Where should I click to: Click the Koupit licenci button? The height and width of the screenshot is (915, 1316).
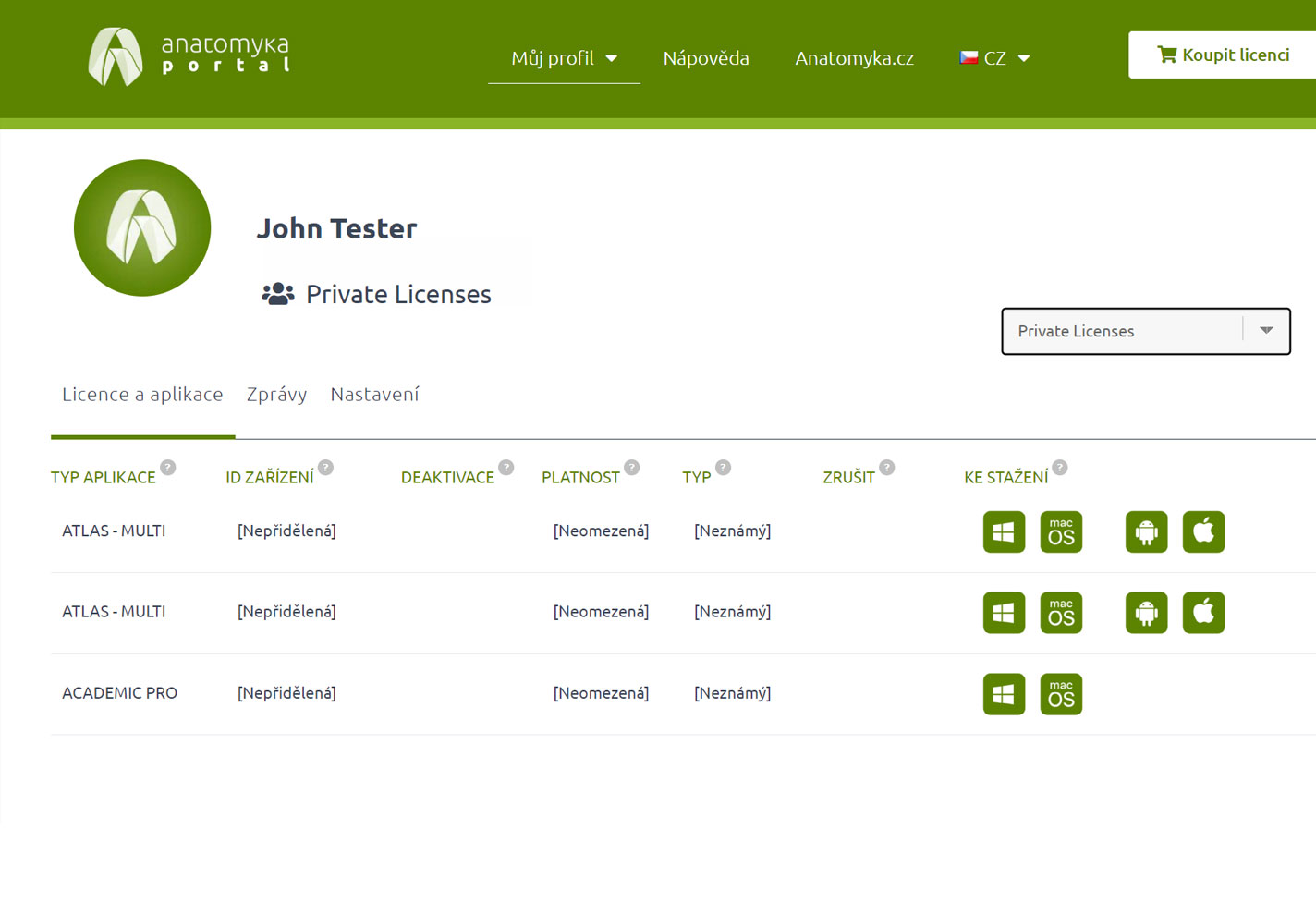pos(1222,55)
